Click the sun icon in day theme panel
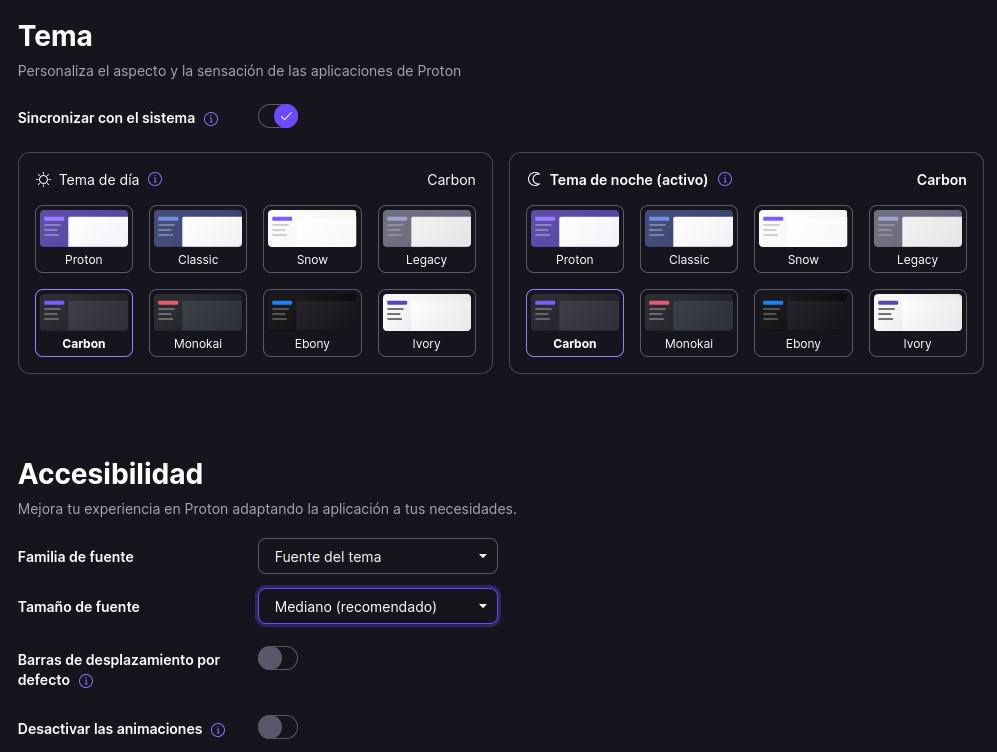 tap(43, 180)
